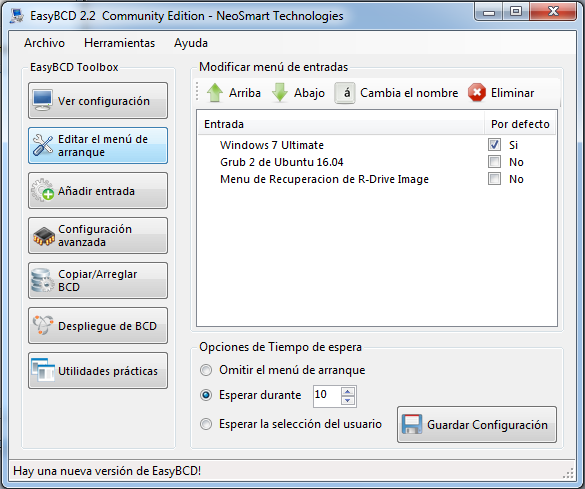Open Utilidades prácticas
This screenshot has height=489, width=585.
click(x=98, y=371)
